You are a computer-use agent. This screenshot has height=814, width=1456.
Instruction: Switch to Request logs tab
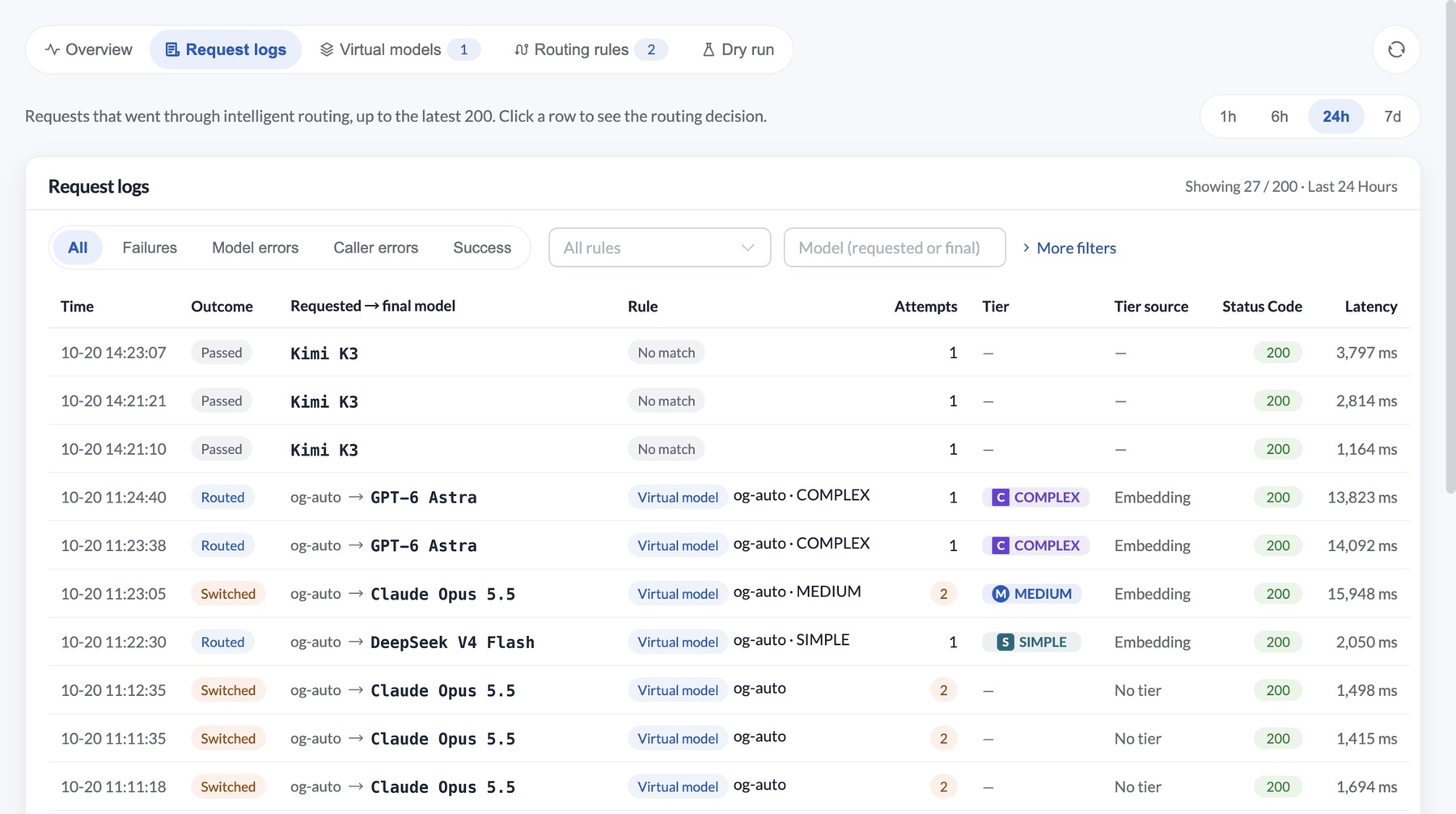[226, 49]
